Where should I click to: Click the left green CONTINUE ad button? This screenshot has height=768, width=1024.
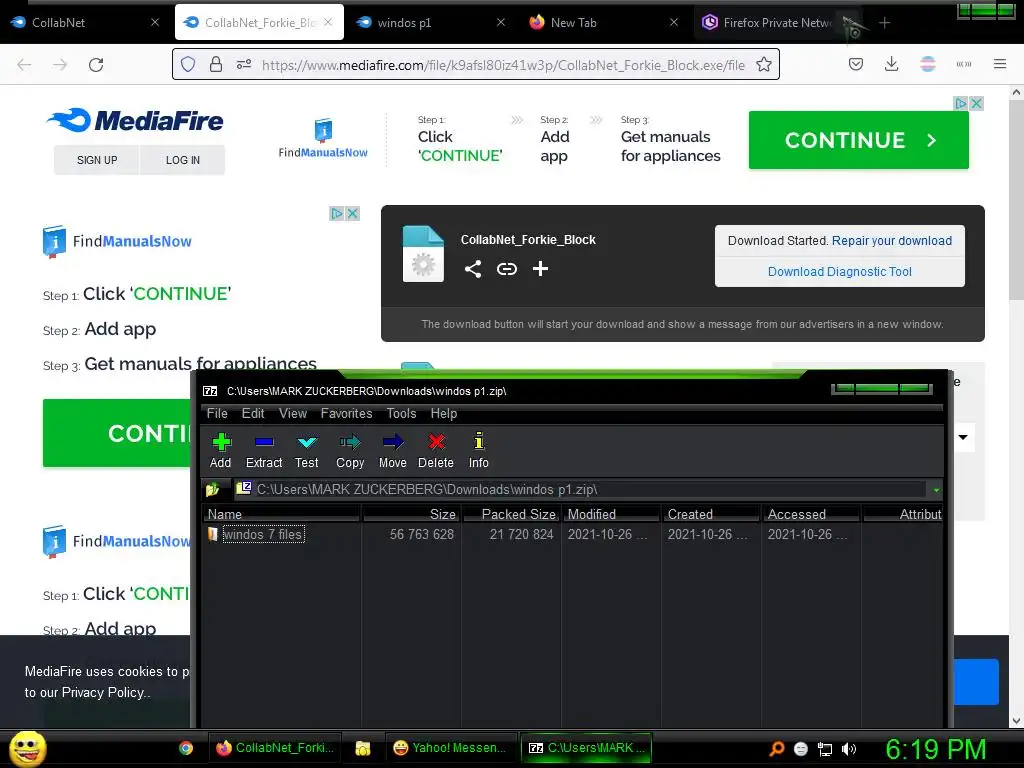(x=118, y=433)
